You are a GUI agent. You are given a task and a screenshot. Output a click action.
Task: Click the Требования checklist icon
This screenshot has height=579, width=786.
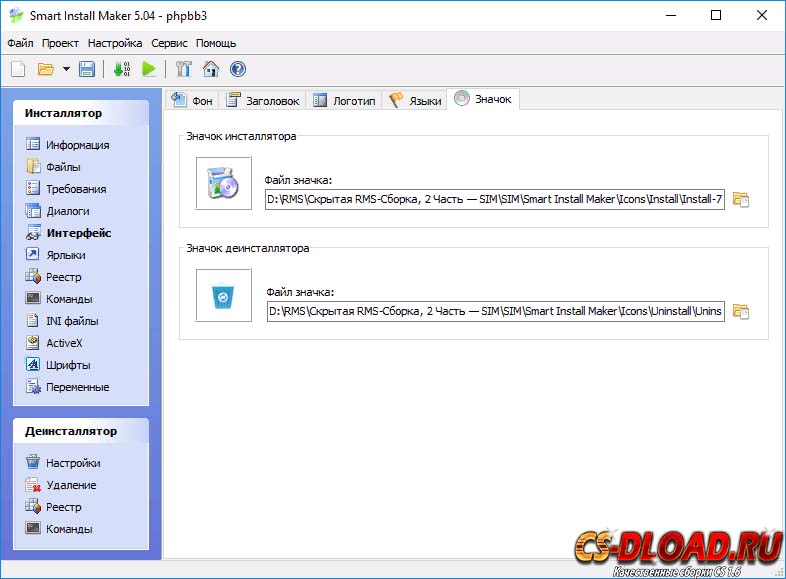coord(33,188)
